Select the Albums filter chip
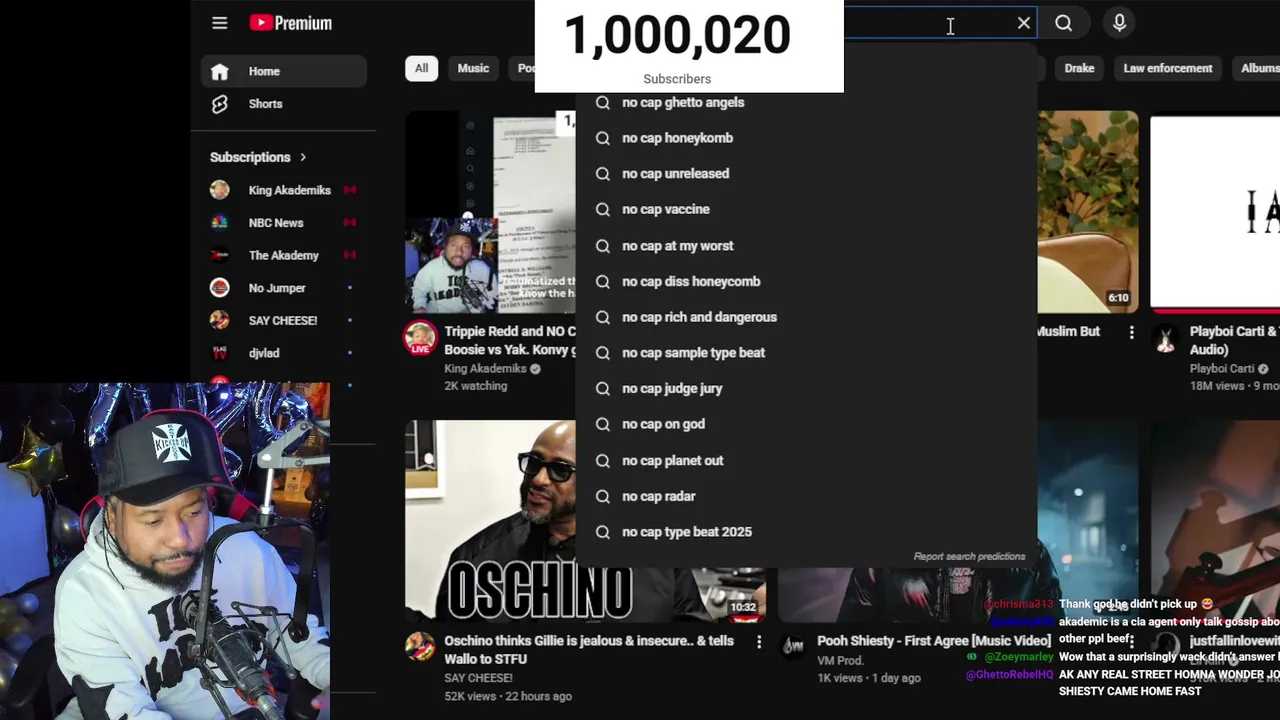Viewport: 1280px width, 720px height. tap(1258, 68)
